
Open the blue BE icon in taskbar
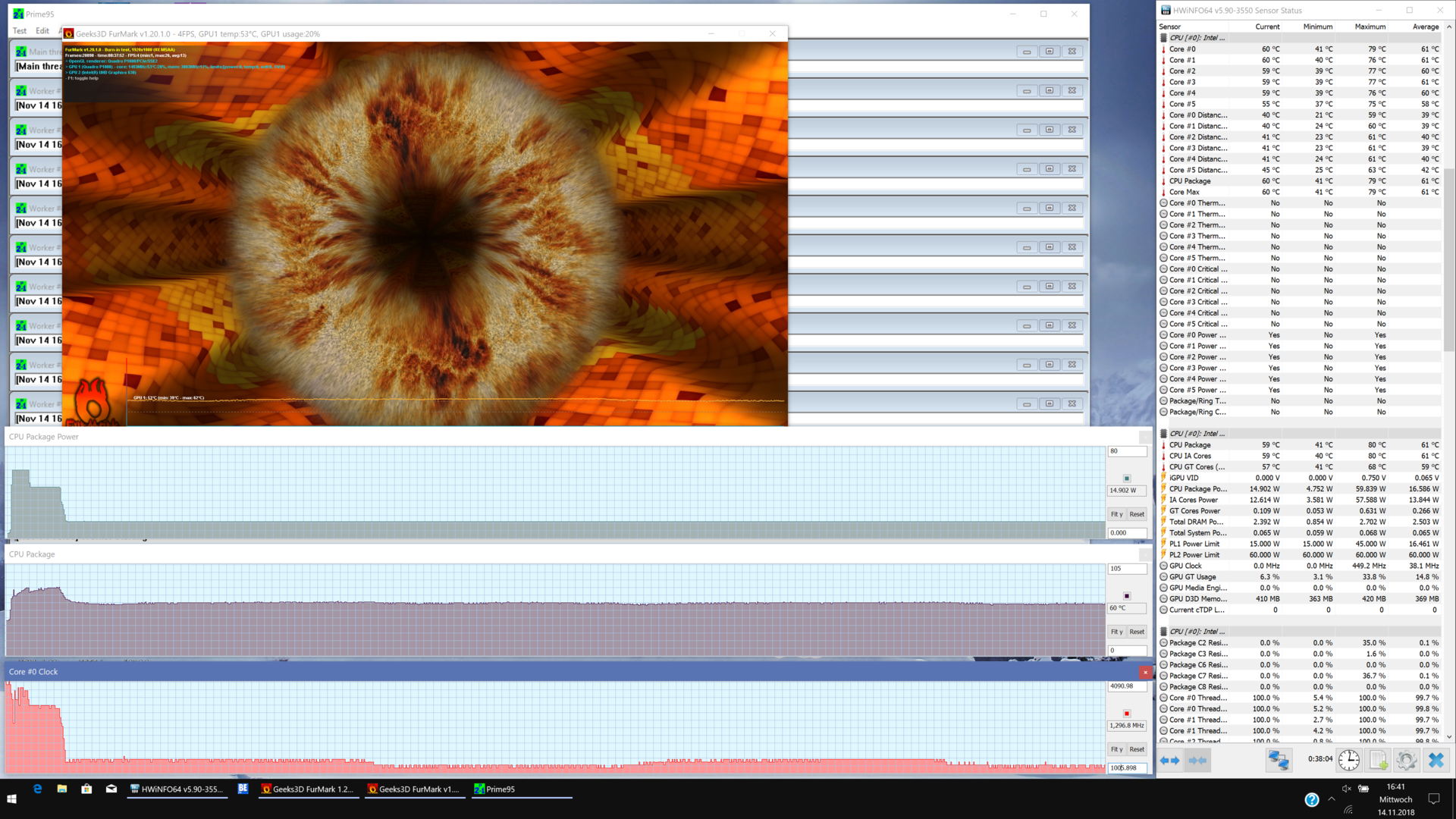click(x=243, y=789)
